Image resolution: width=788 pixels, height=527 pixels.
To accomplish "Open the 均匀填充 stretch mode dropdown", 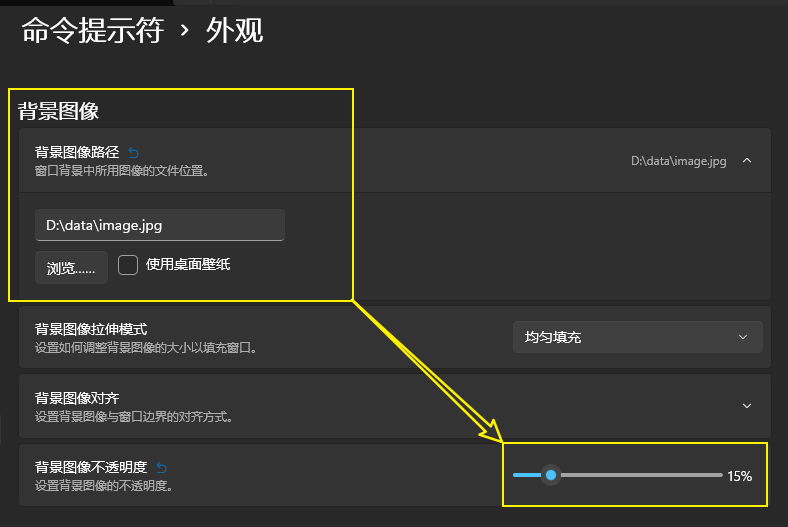I will [637, 337].
